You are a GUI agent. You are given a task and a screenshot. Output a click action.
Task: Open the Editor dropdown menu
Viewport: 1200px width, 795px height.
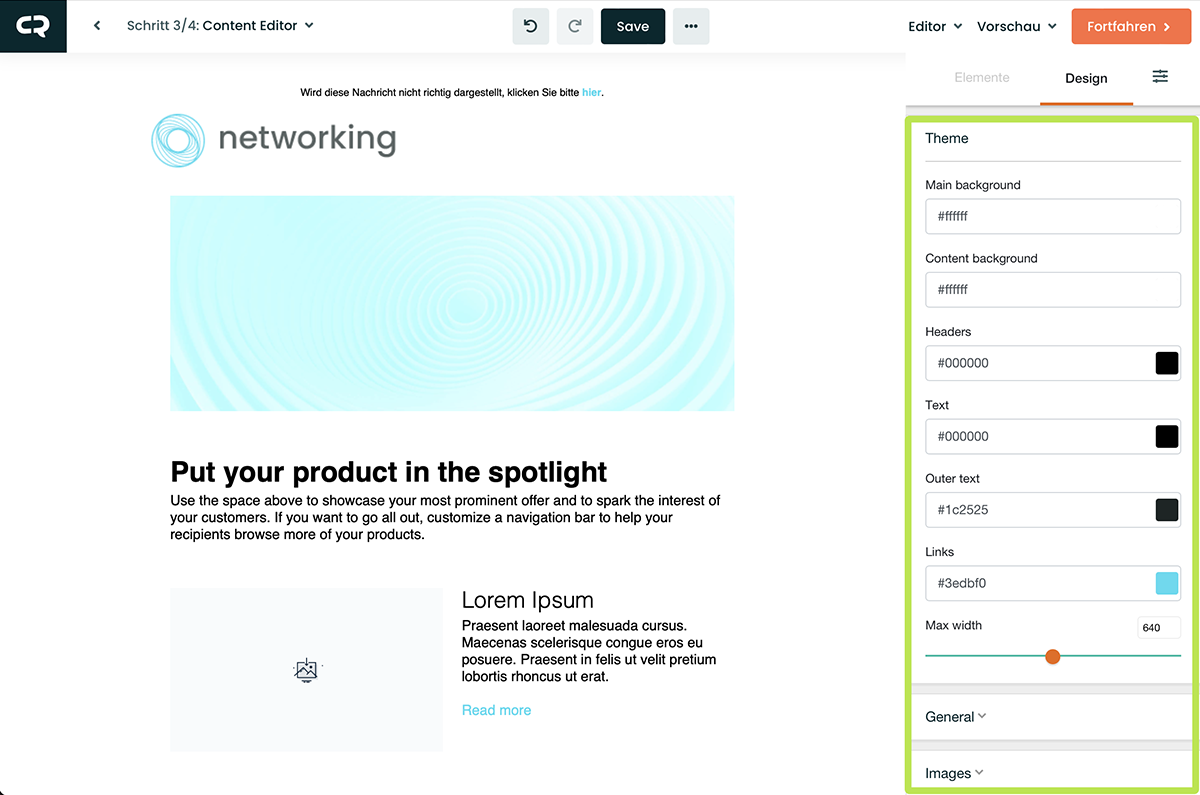click(934, 27)
